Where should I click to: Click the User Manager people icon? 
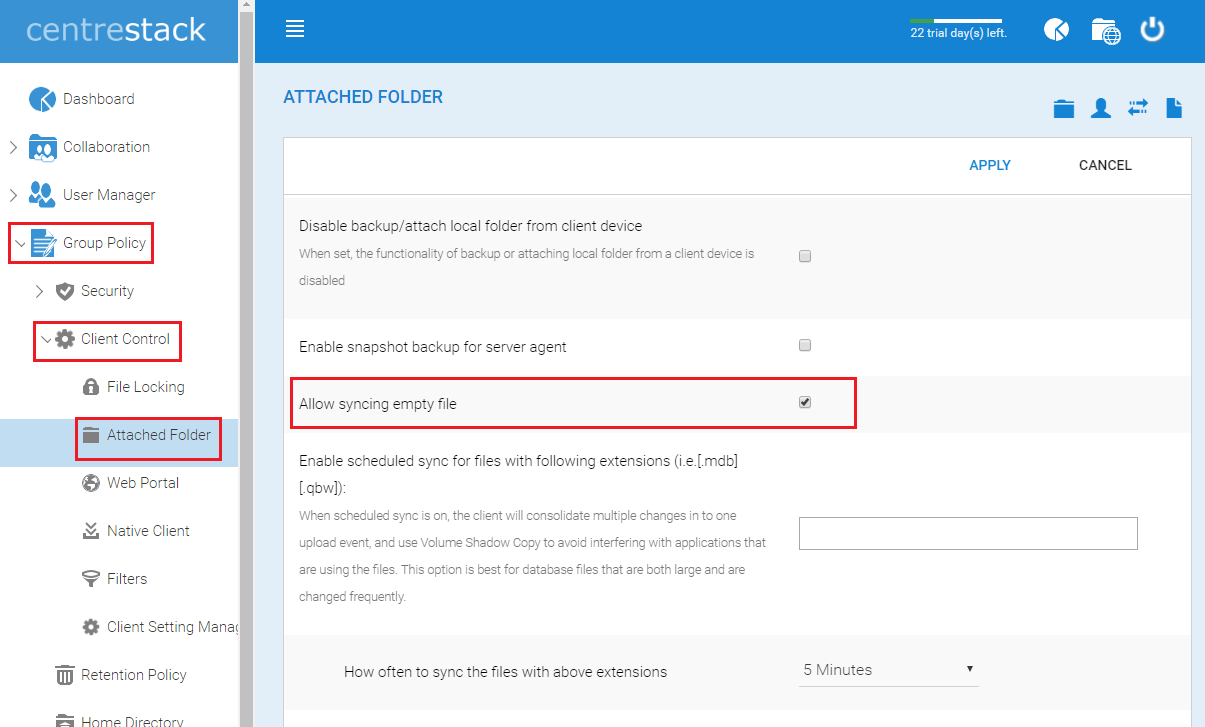click(42, 195)
